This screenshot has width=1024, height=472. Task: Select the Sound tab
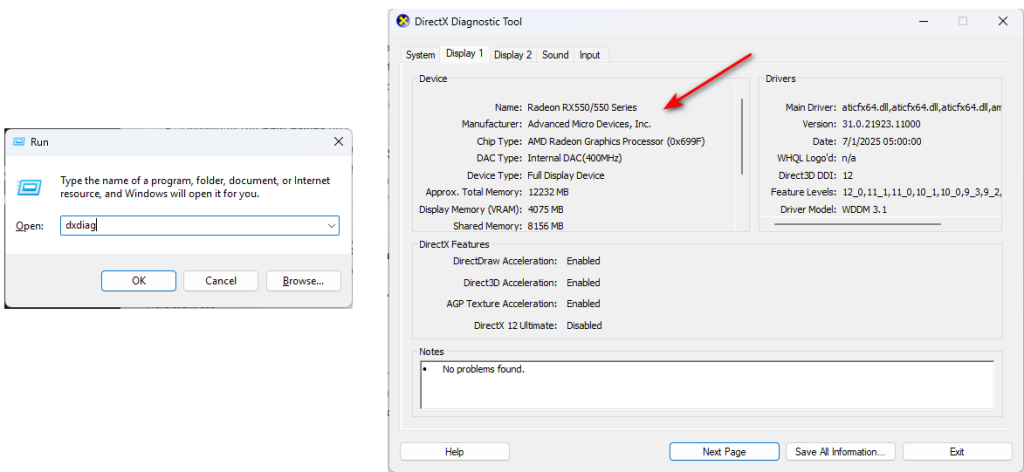(x=555, y=55)
